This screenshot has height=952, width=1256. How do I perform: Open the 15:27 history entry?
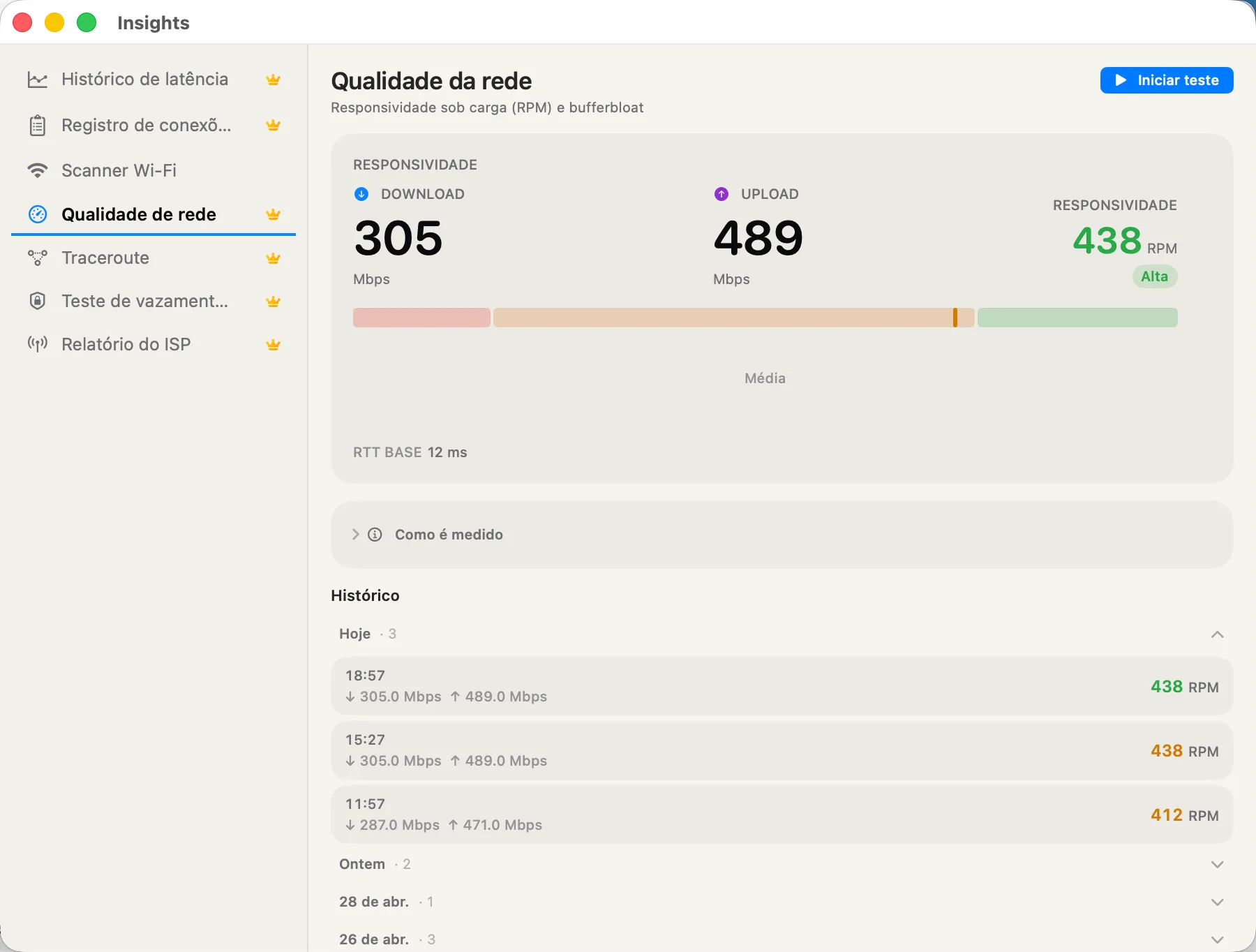782,750
